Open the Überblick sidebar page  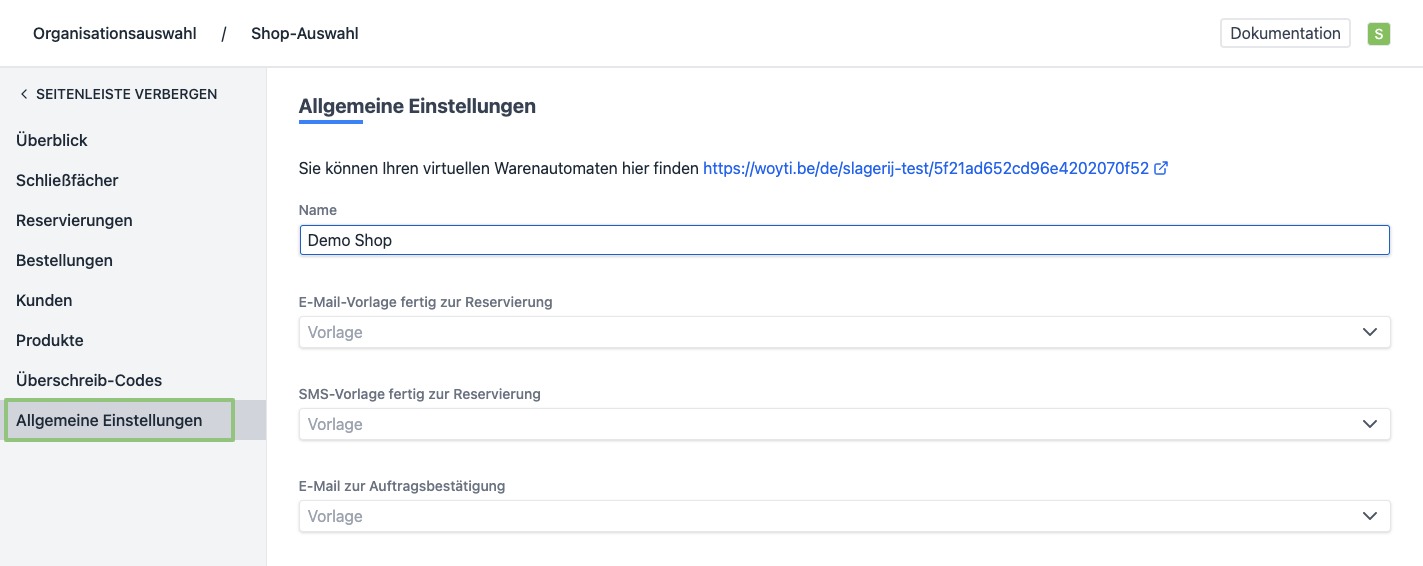click(x=52, y=141)
